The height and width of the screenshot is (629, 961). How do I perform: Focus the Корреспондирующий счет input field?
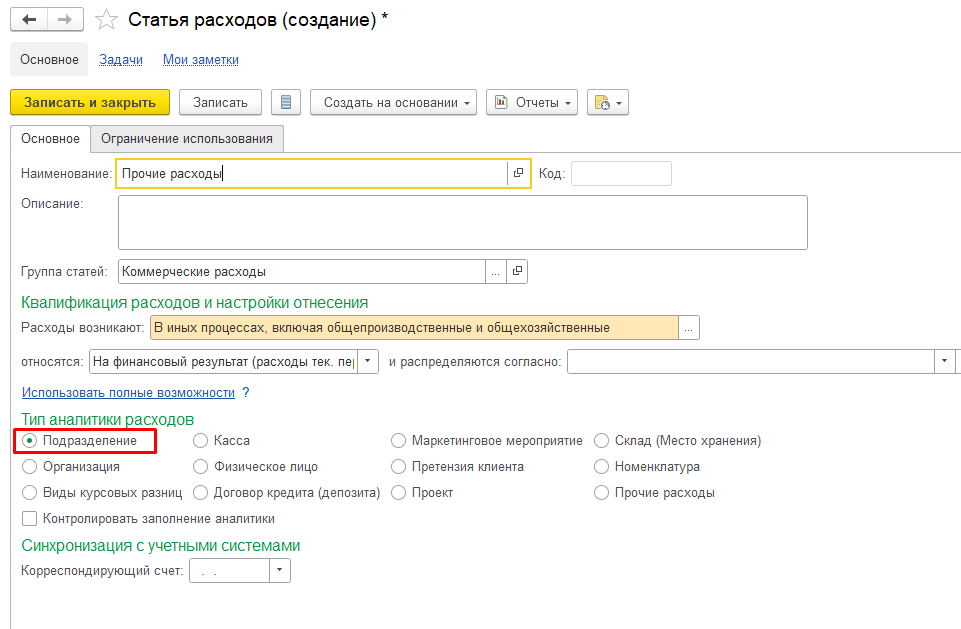pos(229,570)
